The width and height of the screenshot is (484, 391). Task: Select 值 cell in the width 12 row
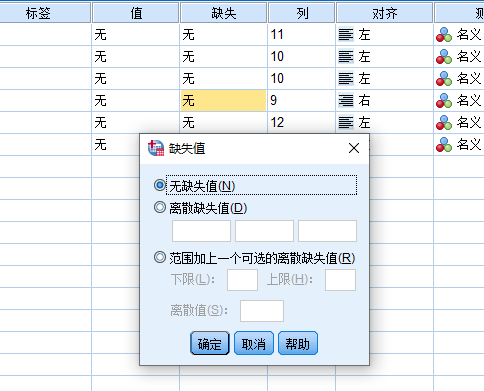tap(136, 122)
